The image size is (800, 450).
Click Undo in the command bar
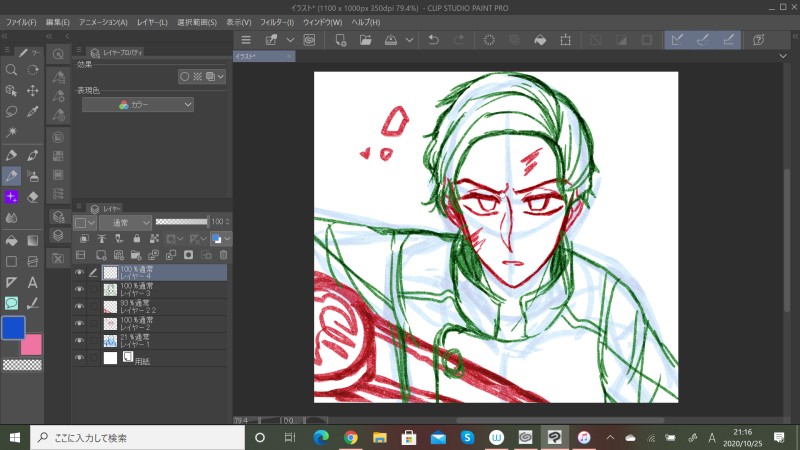[x=434, y=40]
